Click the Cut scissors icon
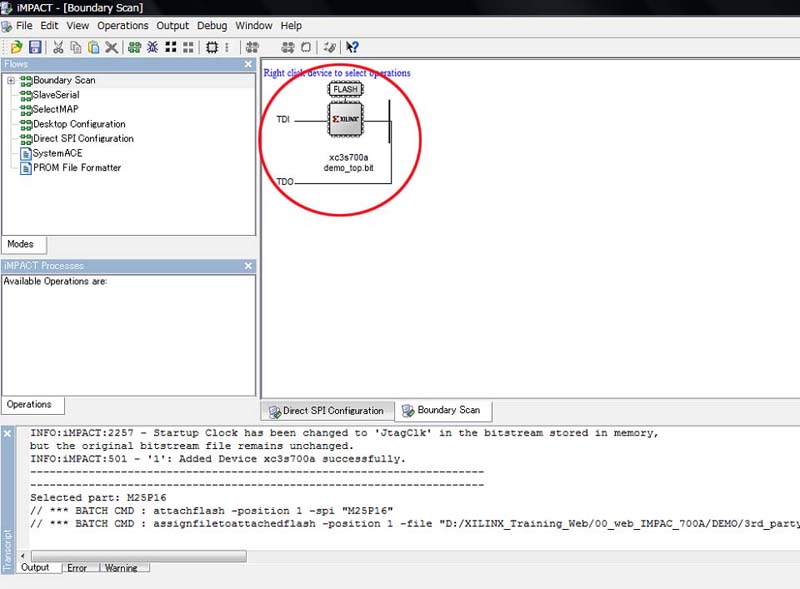Image resolution: width=800 pixels, height=589 pixels. pyautogui.click(x=58, y=47)
